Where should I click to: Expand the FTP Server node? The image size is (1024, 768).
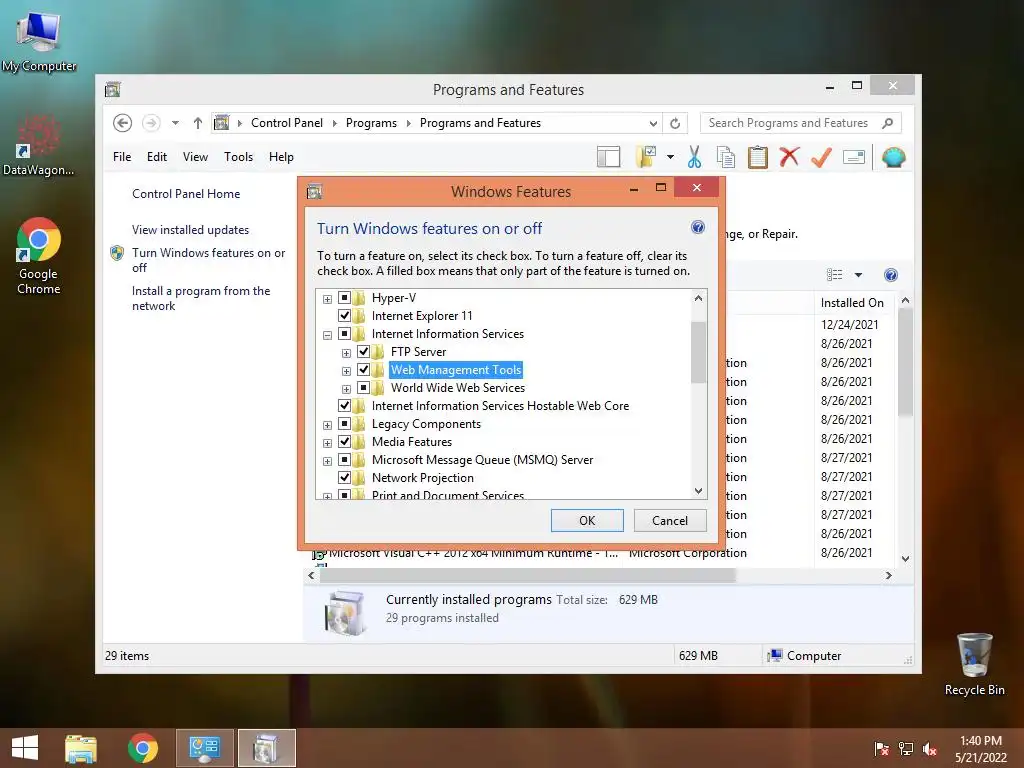(x=346, y=353)
